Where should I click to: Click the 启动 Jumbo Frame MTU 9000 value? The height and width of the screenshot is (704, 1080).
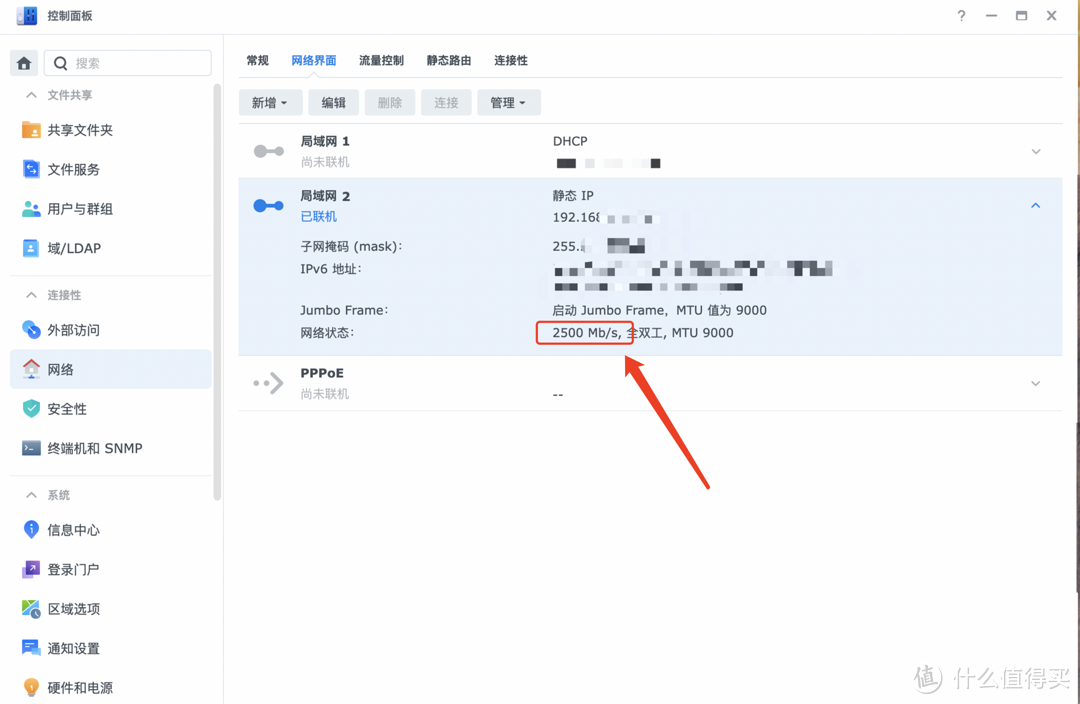(659, 310)
